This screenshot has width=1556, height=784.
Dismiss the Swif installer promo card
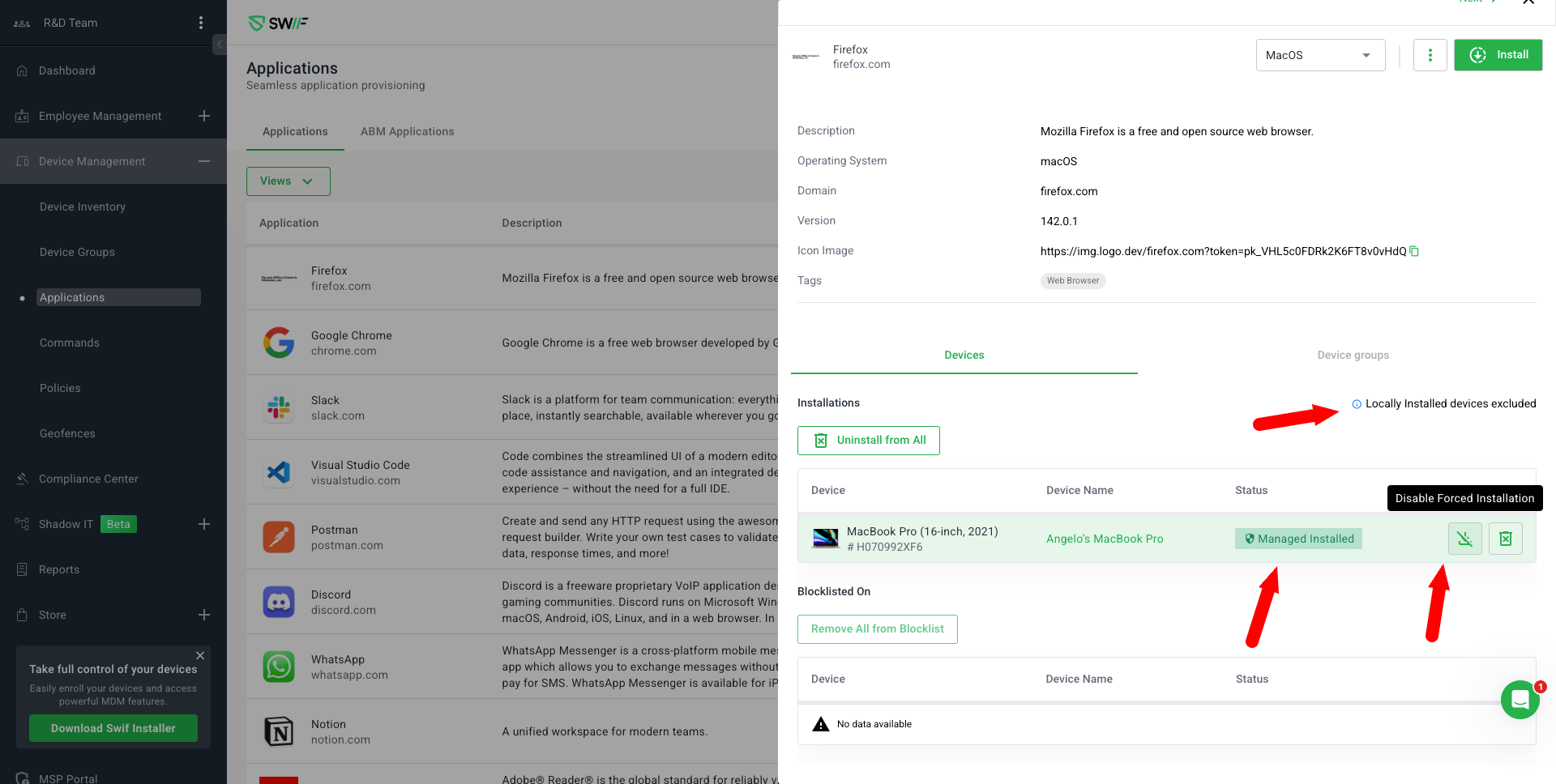tap(200, 655)
